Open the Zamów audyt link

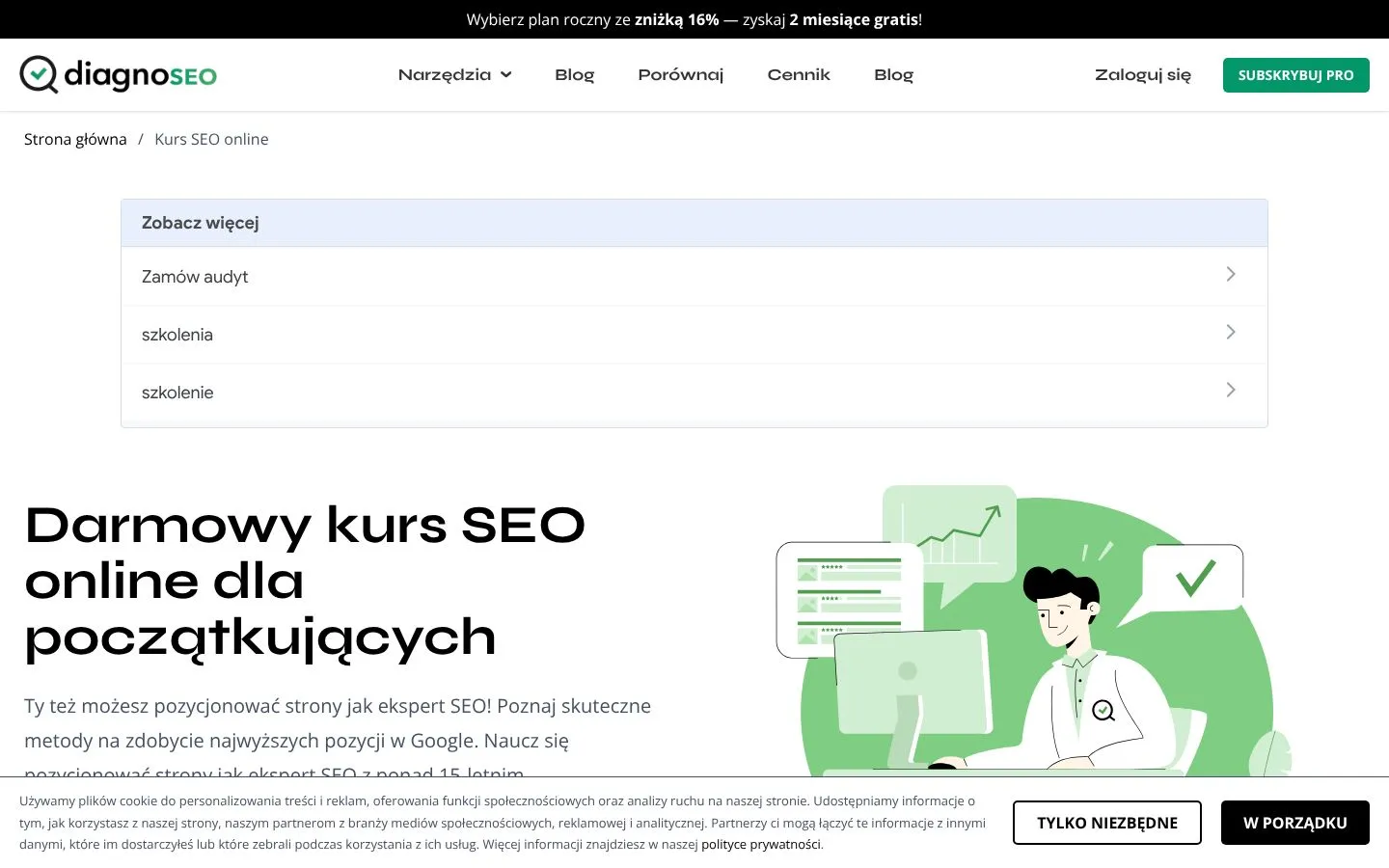pos(694,277)
